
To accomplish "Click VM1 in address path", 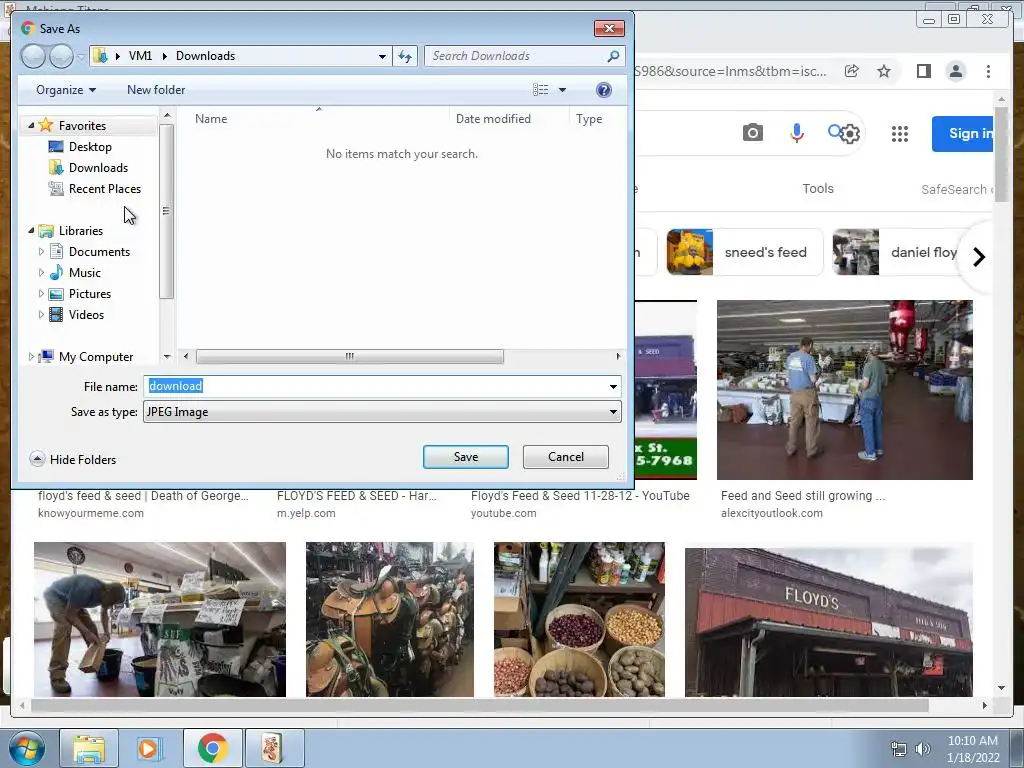I will (140, 56).
